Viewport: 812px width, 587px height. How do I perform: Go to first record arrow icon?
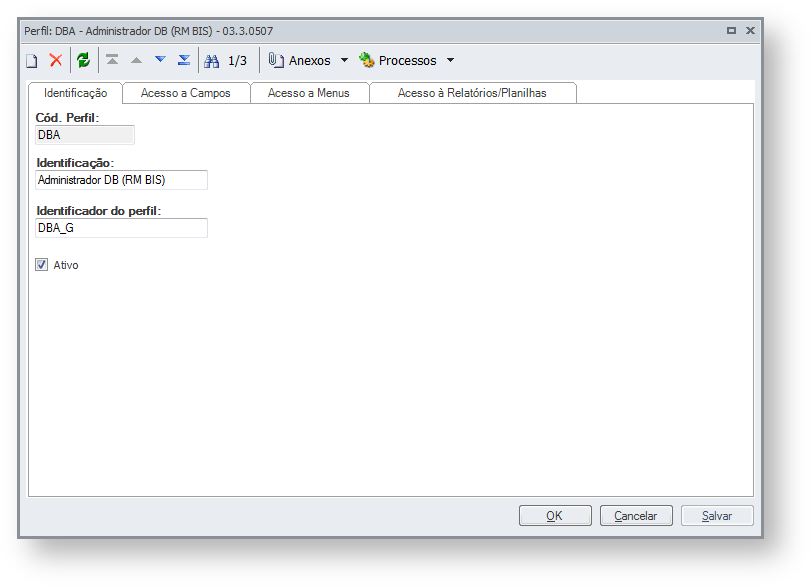coord(112,60)
